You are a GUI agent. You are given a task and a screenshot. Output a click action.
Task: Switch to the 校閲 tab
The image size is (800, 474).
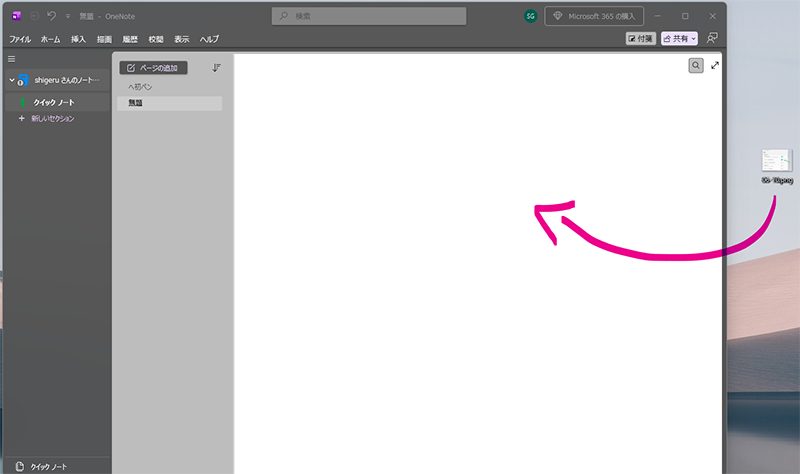(x=156, y=39)
